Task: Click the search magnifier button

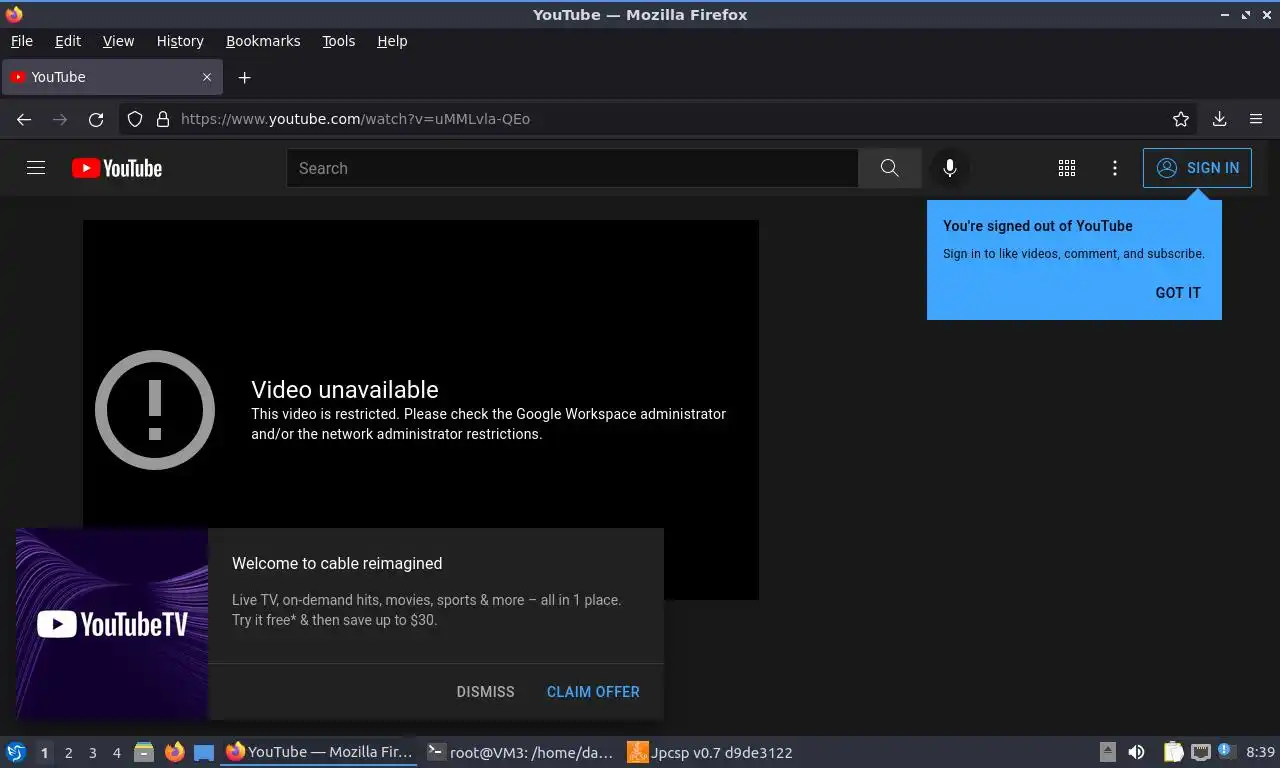Action: [890, 168]
